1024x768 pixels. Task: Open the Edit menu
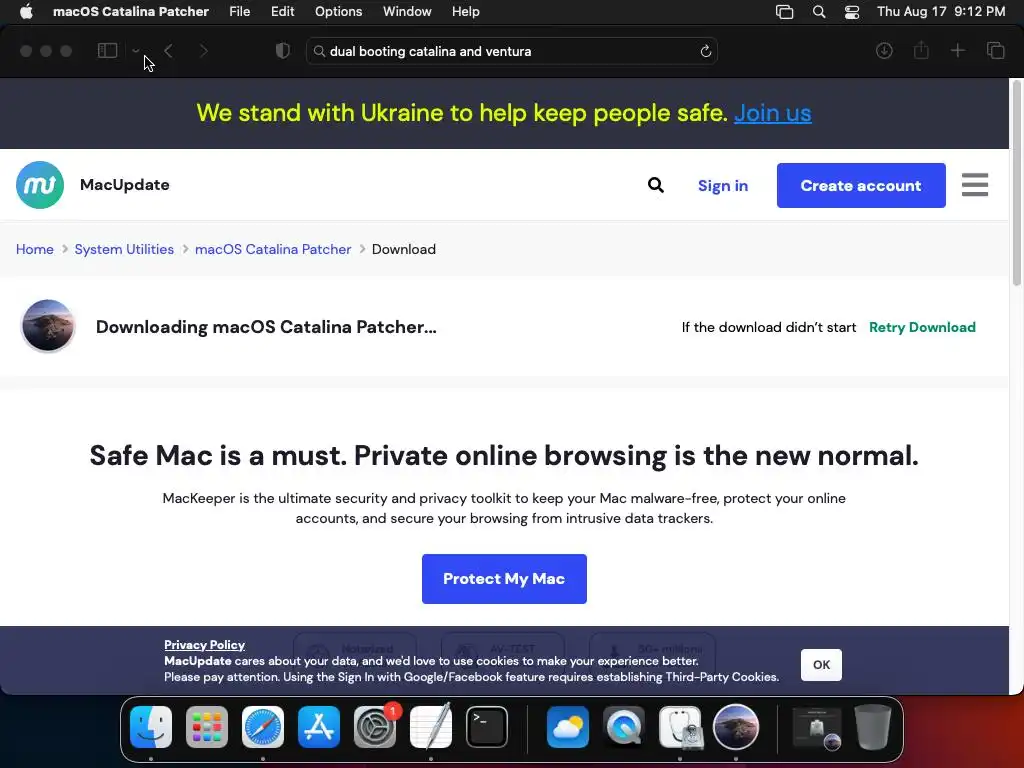pos(282,12)
